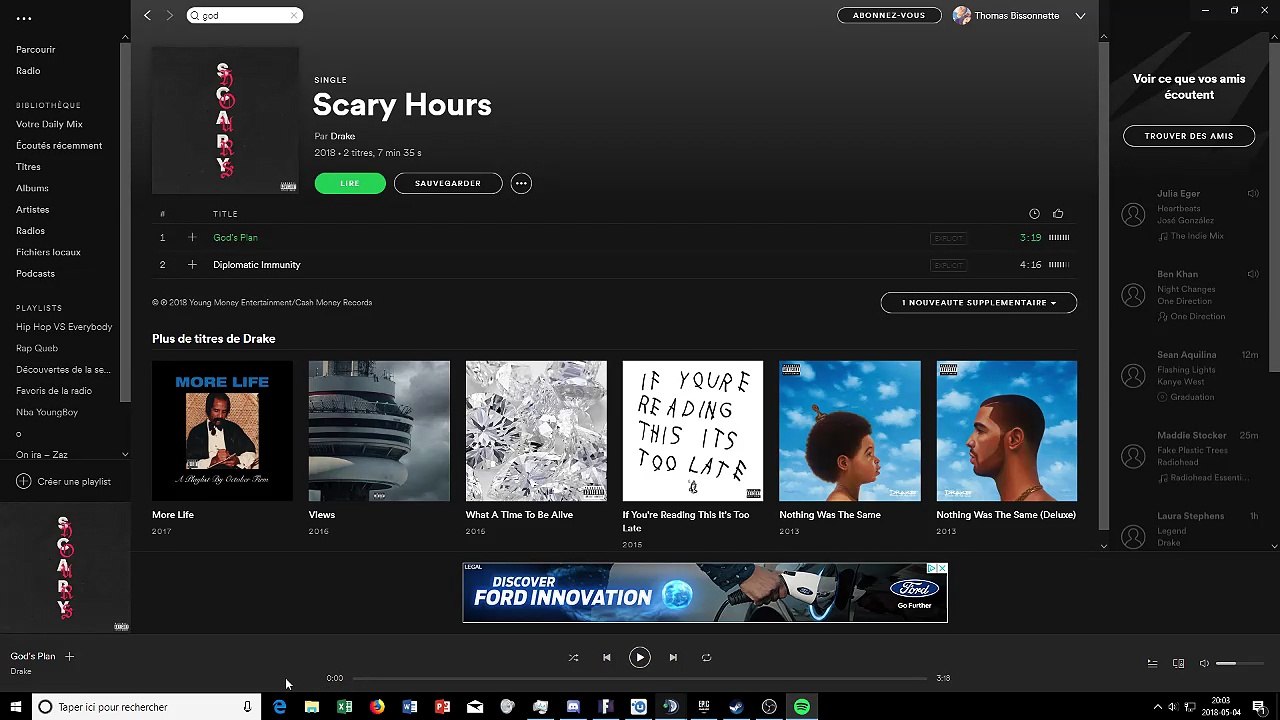Open the More Life album cover

[222, 431]
